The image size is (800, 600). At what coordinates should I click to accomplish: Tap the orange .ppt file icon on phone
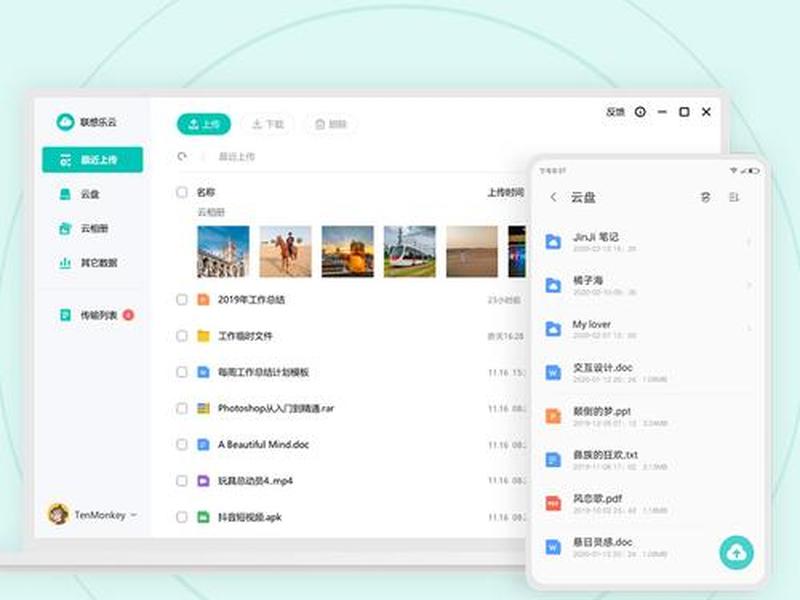(x=553, y=416)
